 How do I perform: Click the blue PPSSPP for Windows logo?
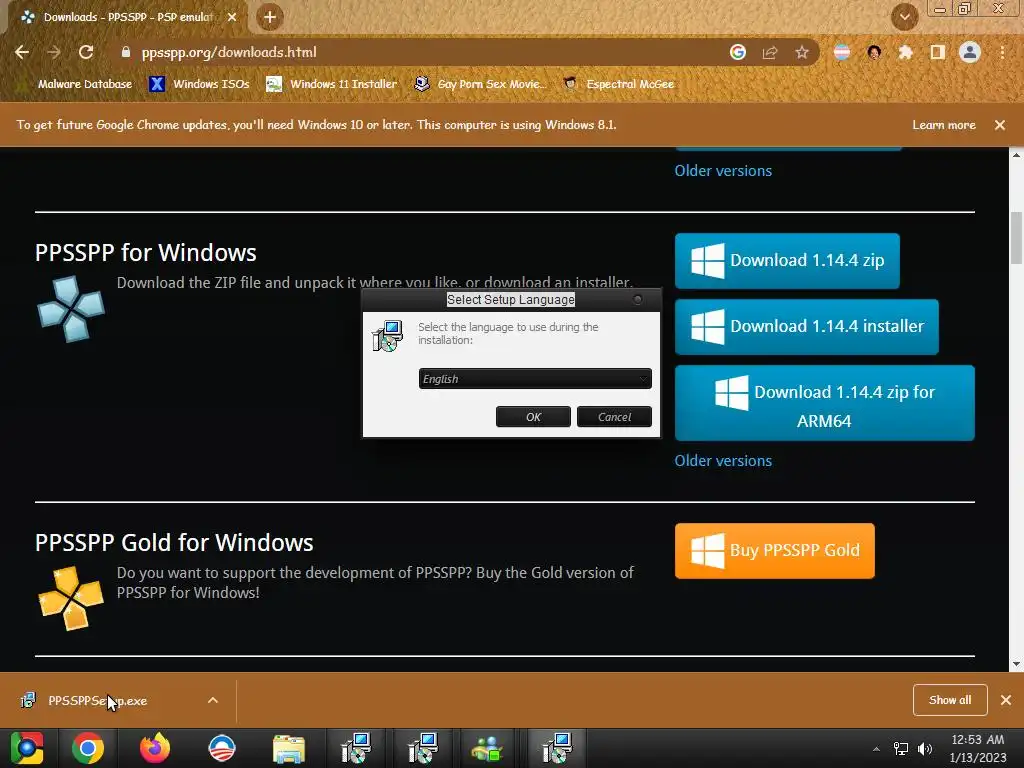pos(71,310)
